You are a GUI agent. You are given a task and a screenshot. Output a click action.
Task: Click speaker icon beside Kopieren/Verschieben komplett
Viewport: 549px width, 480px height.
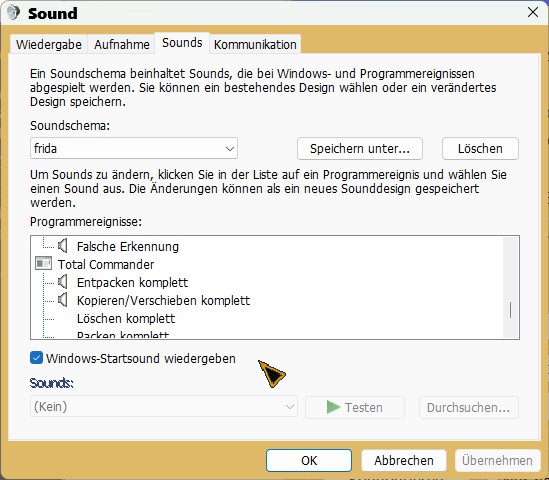coord(63,300)
